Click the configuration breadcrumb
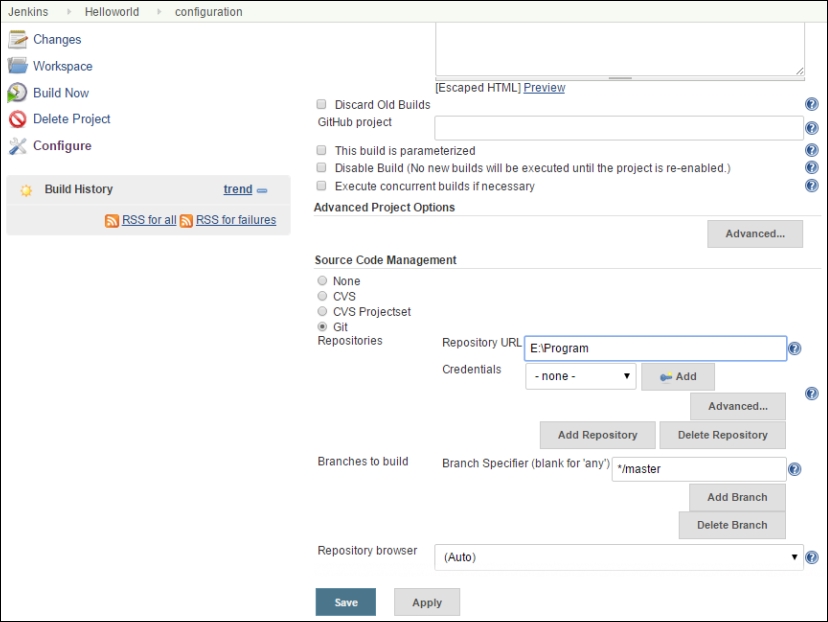This screenshot has width=828, height=622. pos(209,12)
